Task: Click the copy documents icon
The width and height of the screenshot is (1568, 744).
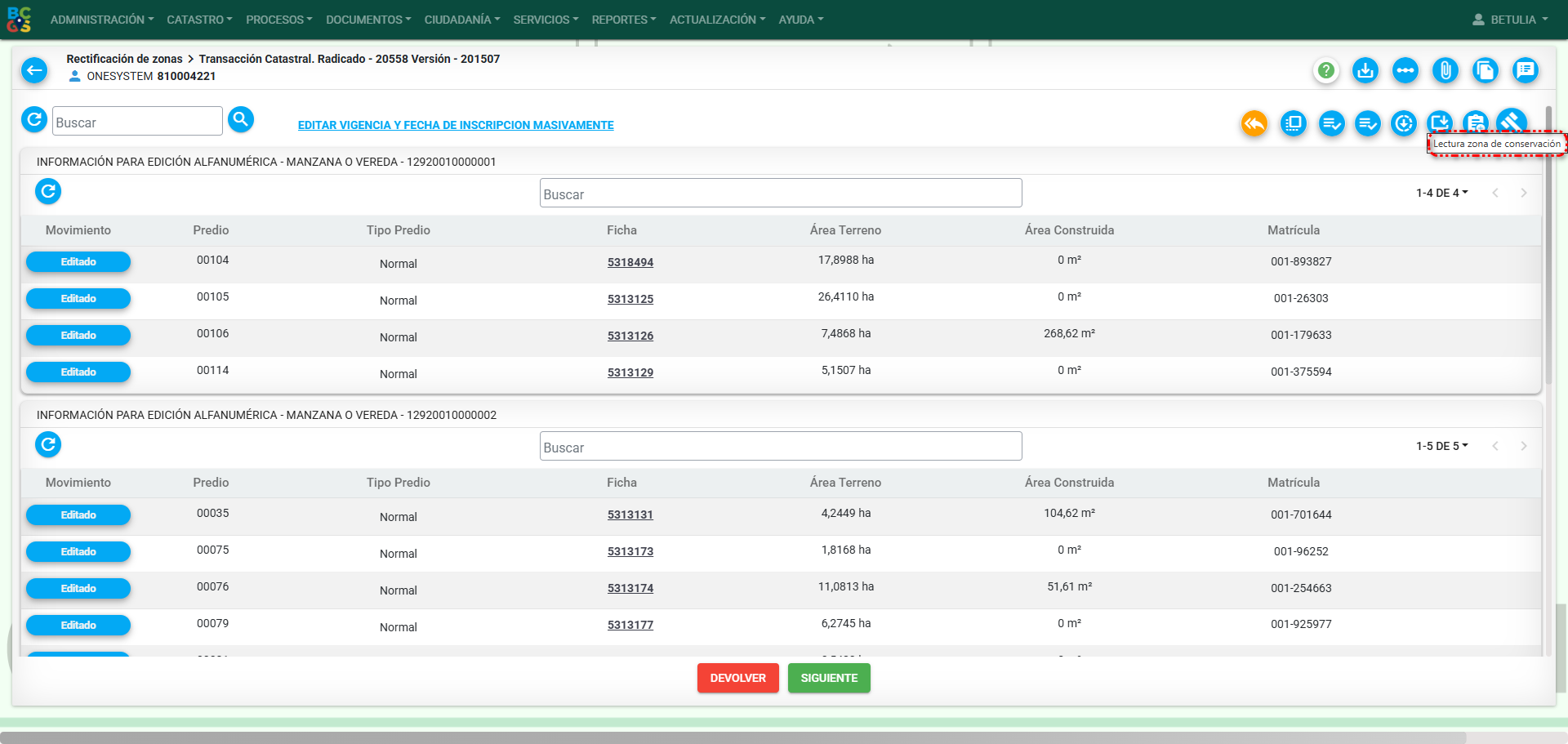Action: click(x=1485, y=70)
